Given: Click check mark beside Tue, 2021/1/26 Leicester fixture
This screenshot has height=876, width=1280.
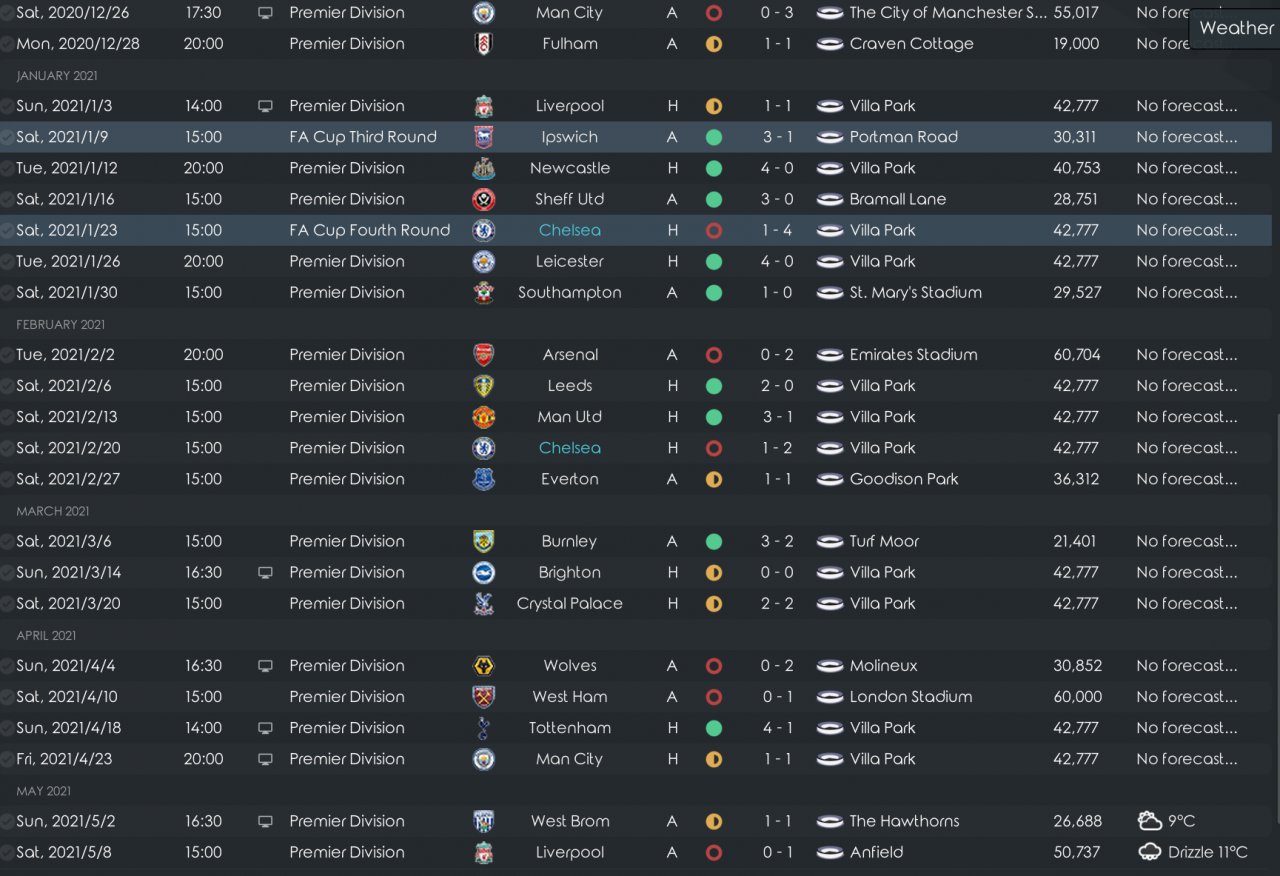Looking at the screenshot, I should (x=8, y=262).
